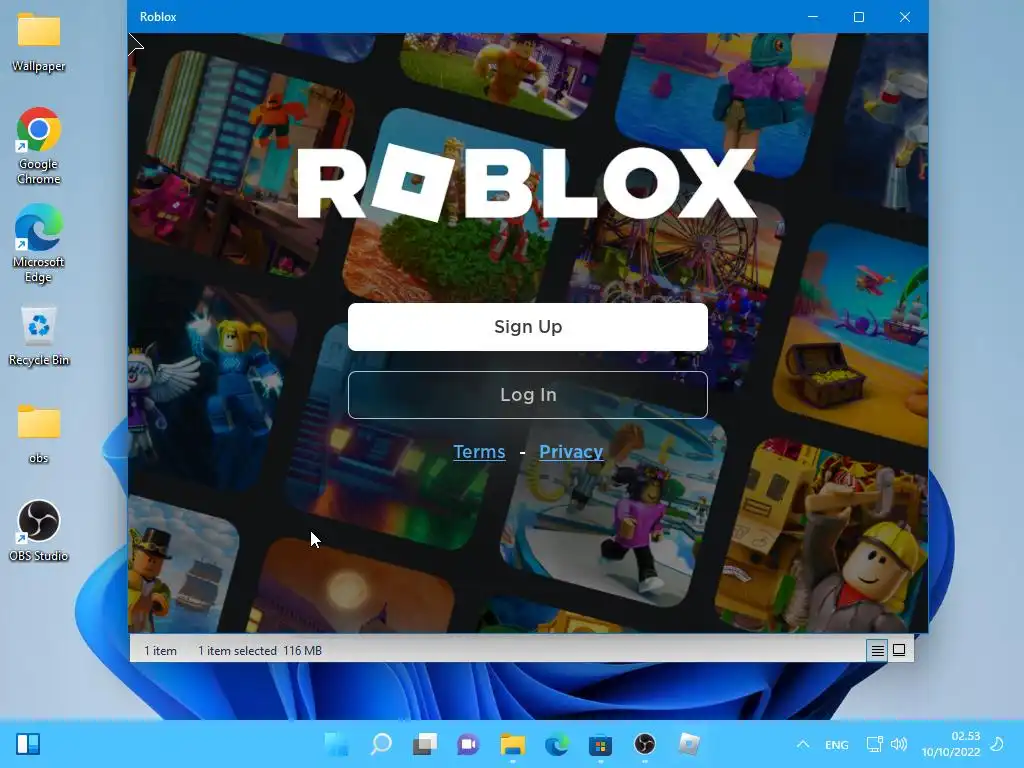
Task: Launch OBS Studio desktop shortcut
Action: click(x=39, y=531)
